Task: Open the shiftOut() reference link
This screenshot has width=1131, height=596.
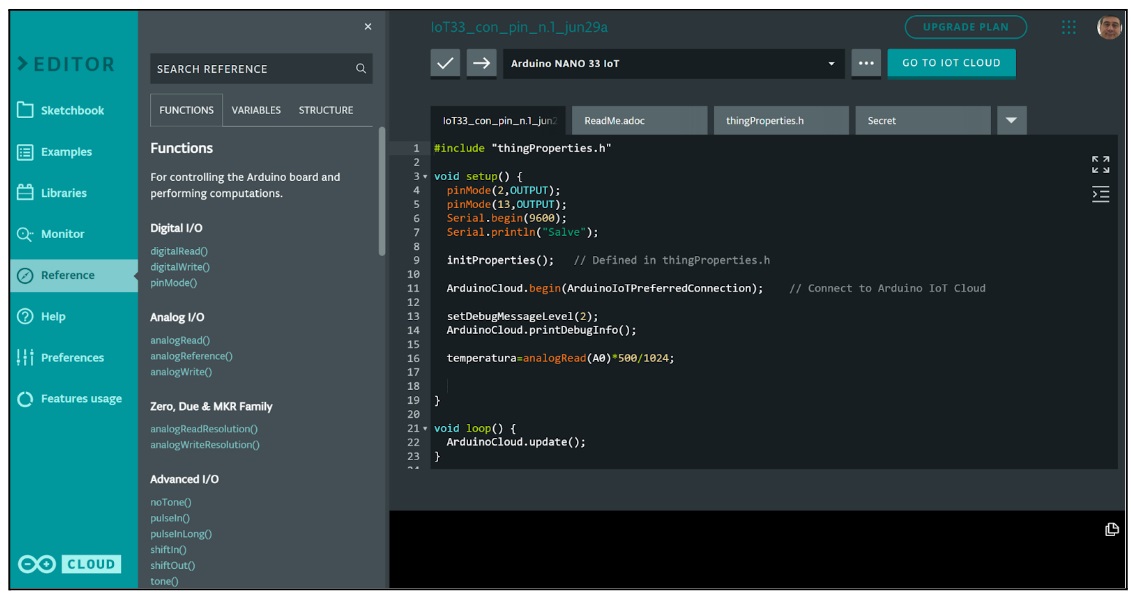Action: [x=172, y=566]
